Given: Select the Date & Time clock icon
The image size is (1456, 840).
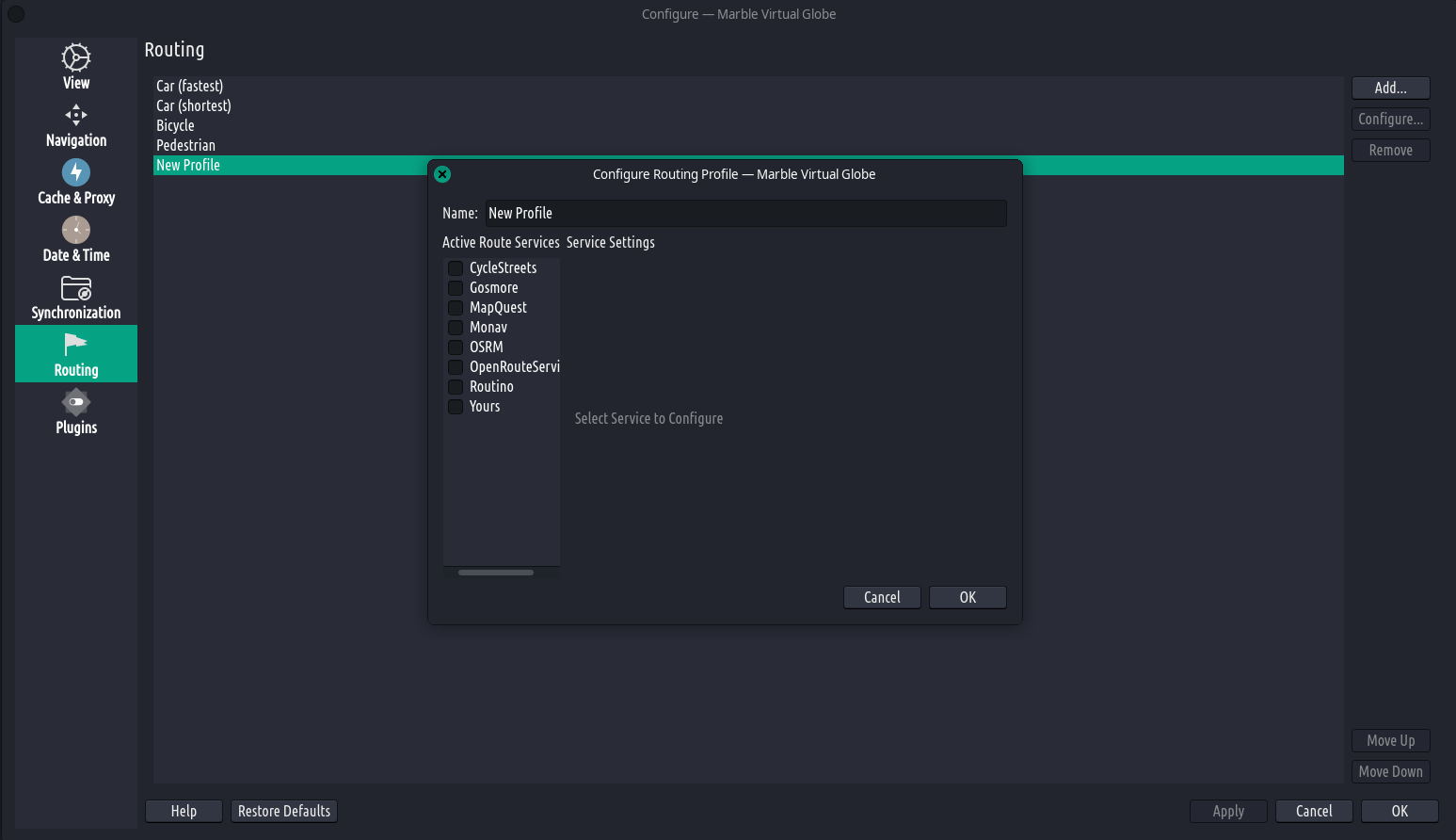Looking at the screenshot, I should click(x=76, y=230).
